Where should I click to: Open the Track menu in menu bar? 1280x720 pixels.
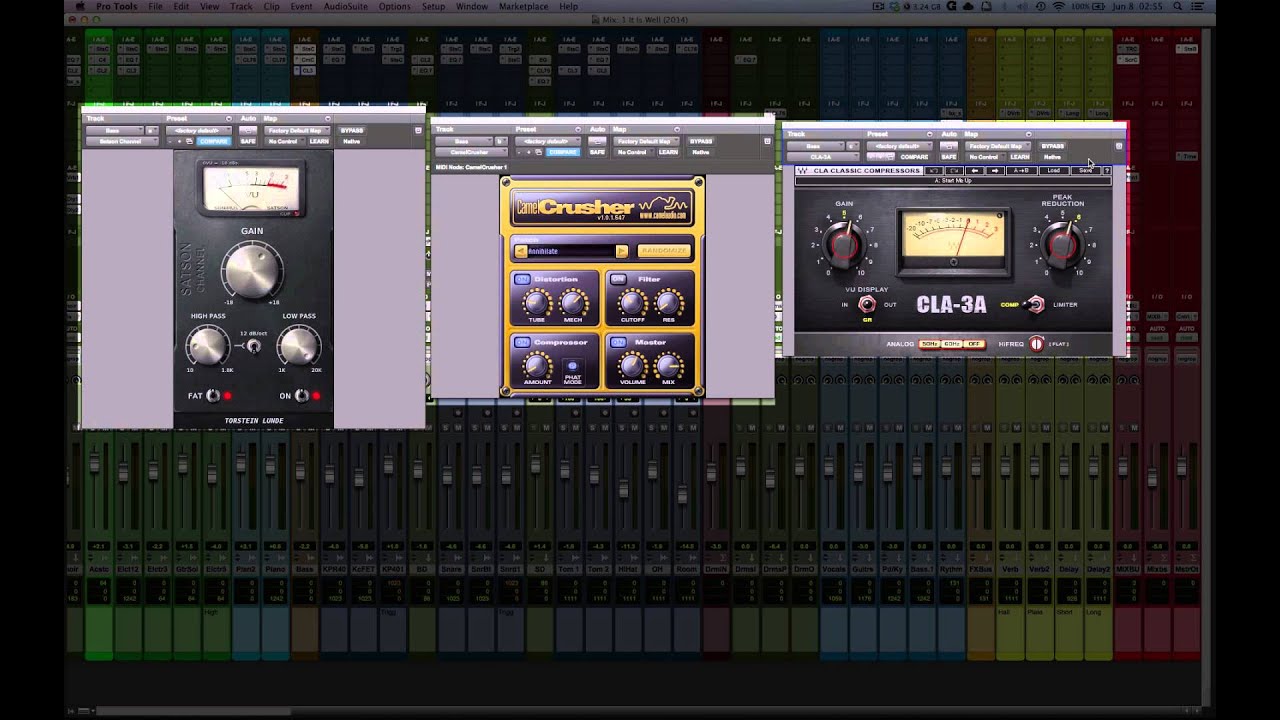point(241,6)
